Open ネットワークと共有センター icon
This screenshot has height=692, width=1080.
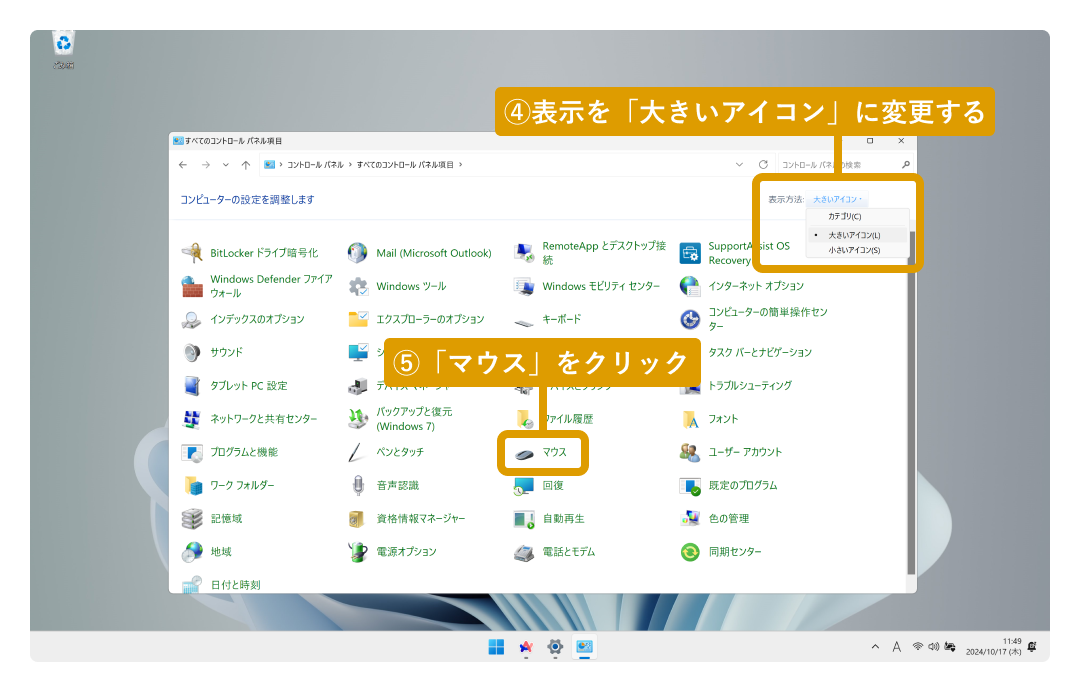pos(192,419)
